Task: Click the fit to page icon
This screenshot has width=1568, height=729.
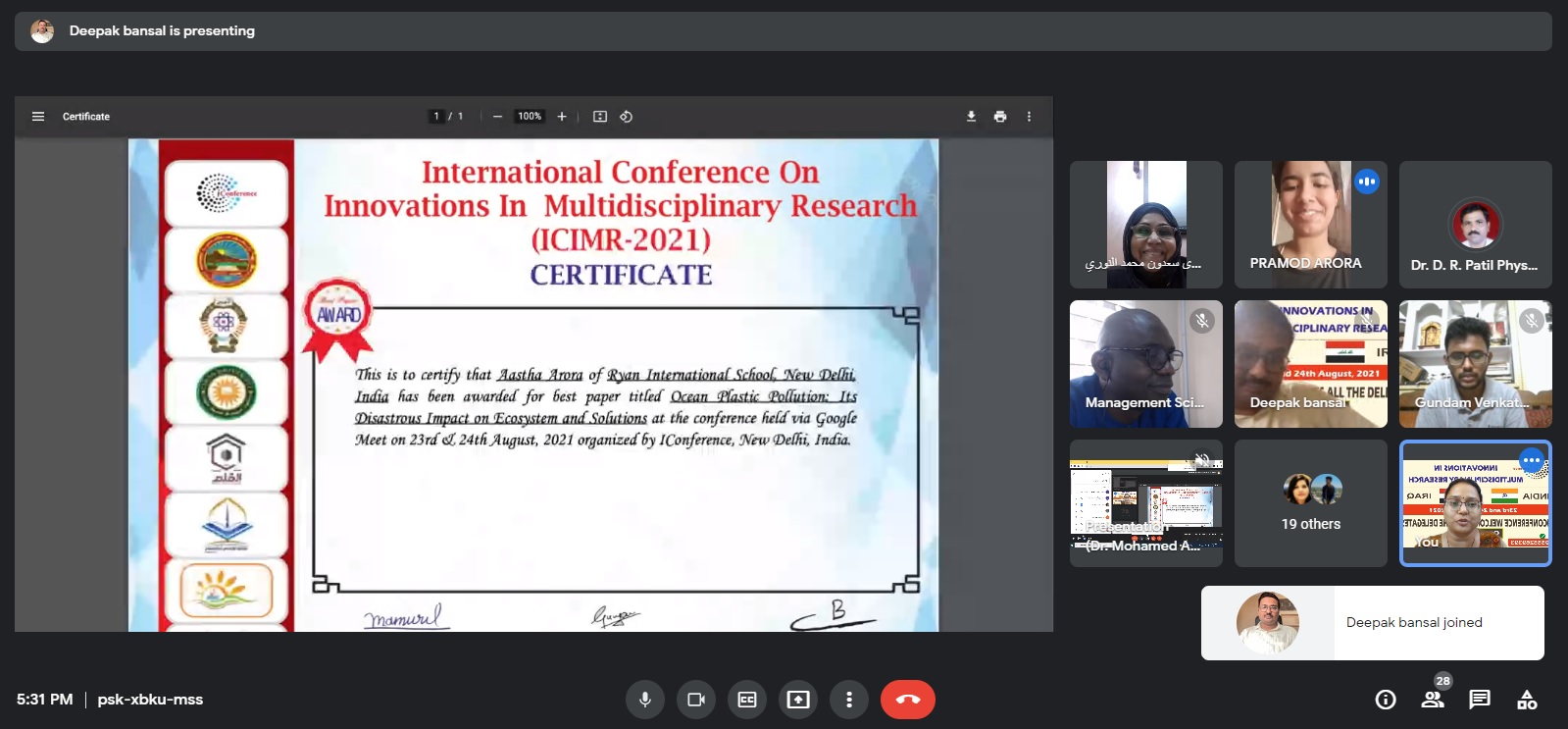Action: point(600,117)
